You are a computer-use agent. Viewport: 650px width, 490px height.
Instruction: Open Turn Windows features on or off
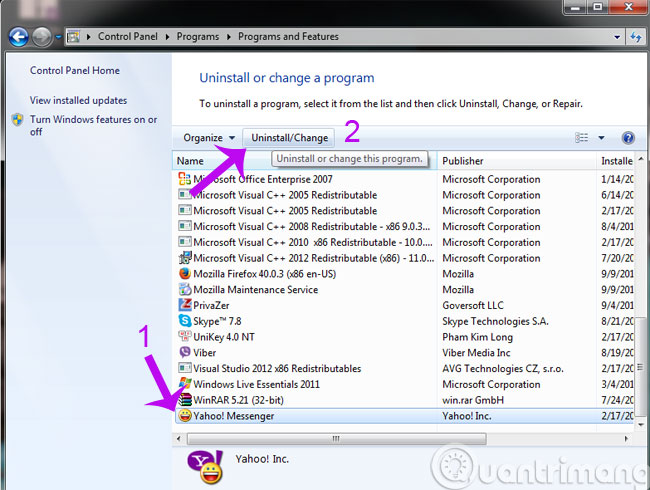click(x=93, y=125)
